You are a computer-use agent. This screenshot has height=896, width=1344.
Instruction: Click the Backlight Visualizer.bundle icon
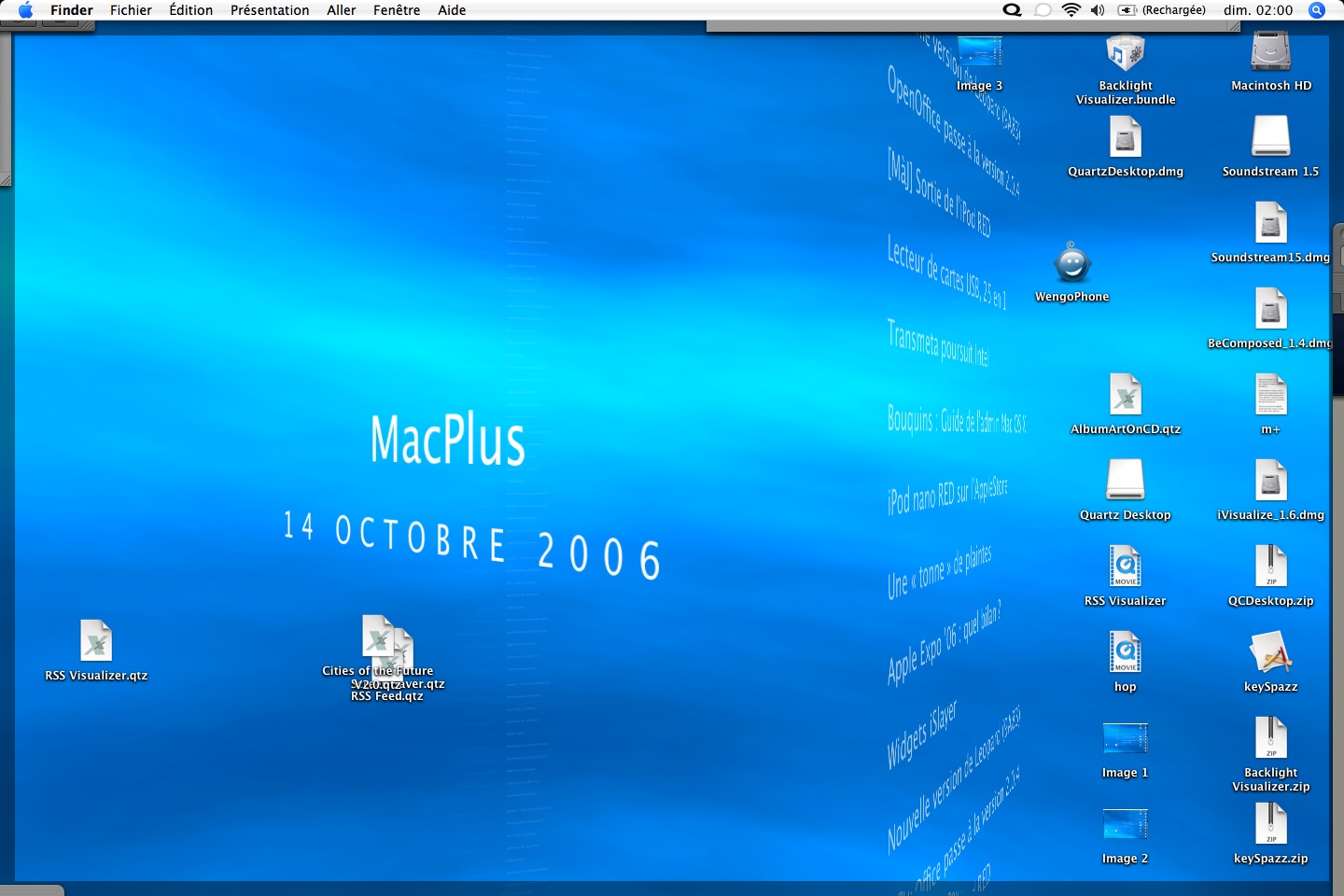click(1125, 54)
